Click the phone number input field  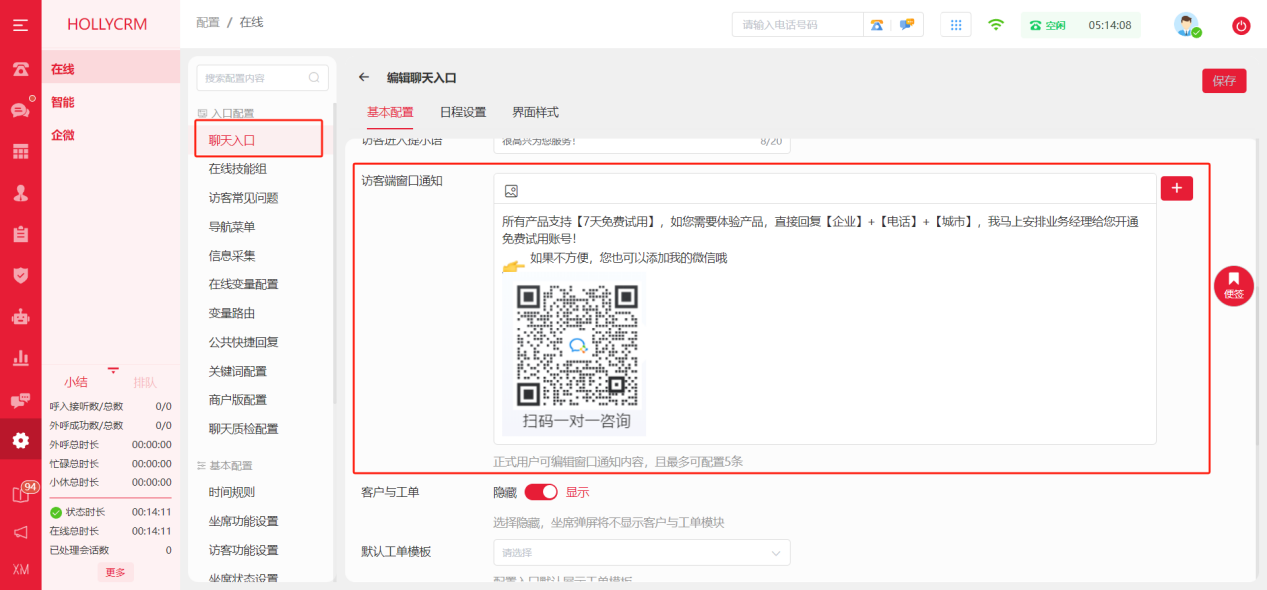[797, 25]
